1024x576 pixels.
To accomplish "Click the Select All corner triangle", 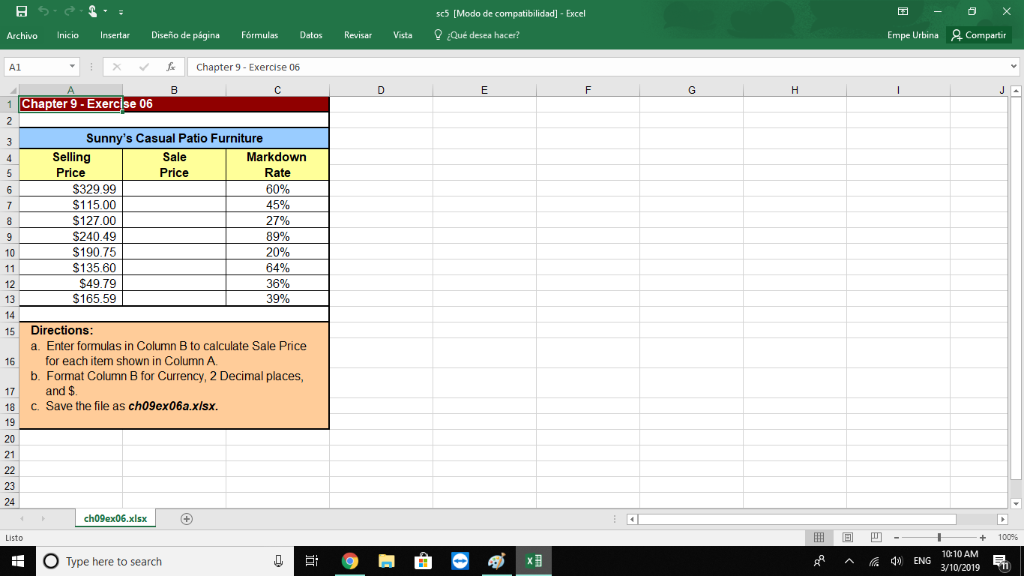I will coord(11,90).
